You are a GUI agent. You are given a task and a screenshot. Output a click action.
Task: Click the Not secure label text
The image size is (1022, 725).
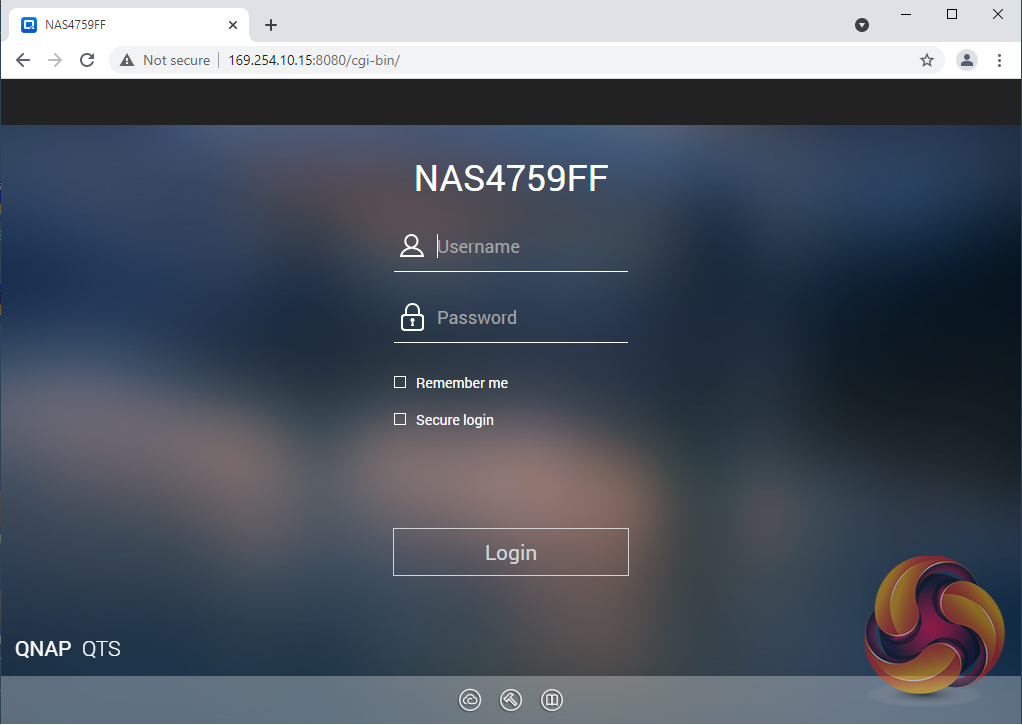(176, 60)
